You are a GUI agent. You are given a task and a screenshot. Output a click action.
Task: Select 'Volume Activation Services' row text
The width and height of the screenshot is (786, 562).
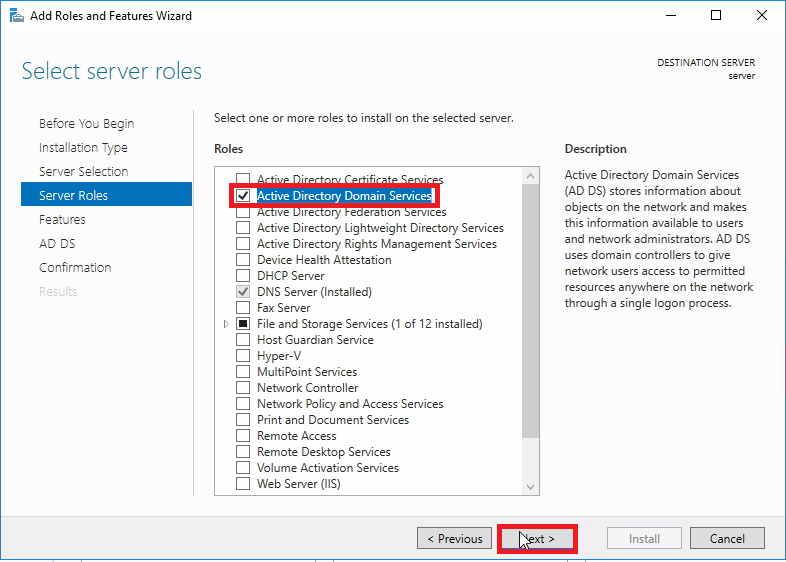click(328, 468)
